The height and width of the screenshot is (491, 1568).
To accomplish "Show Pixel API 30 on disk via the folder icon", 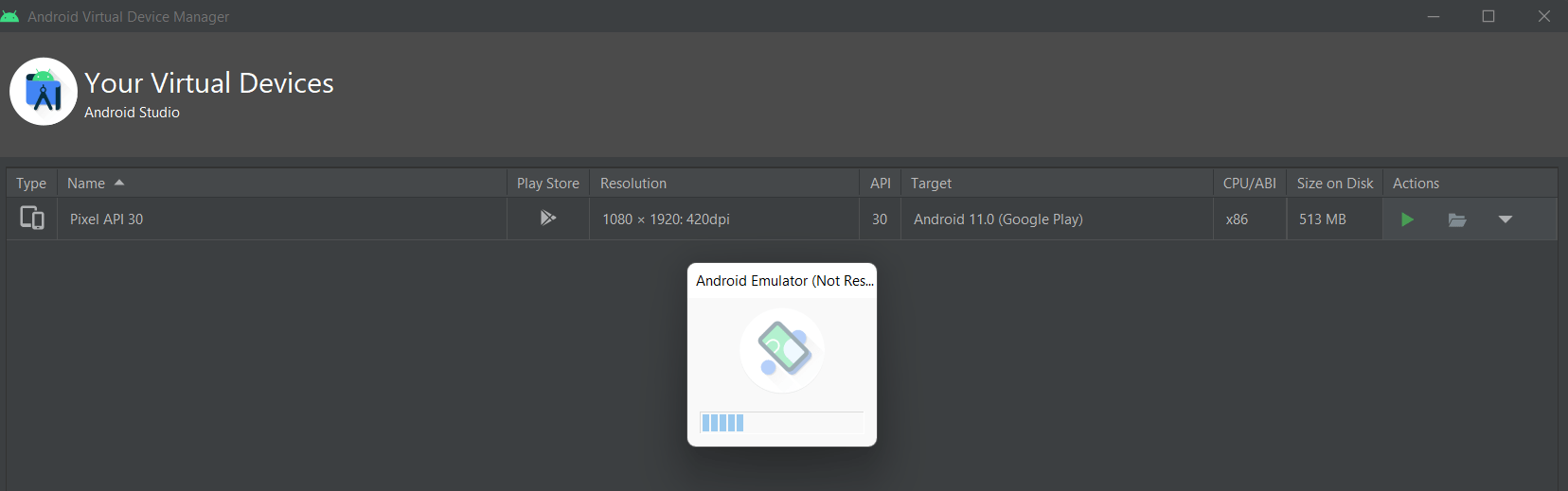I will [x=1457, y=219].
